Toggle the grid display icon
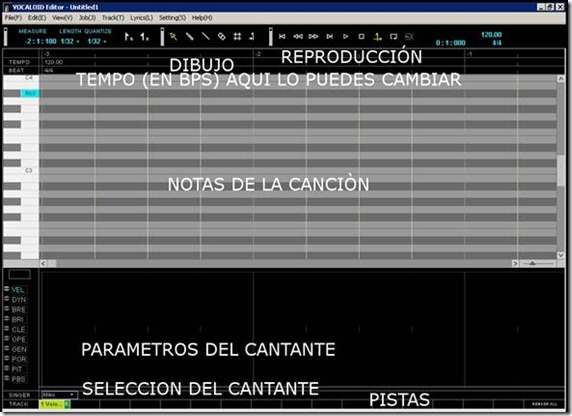The width and height of the screenshot is (572, 416). click(237, 36)
